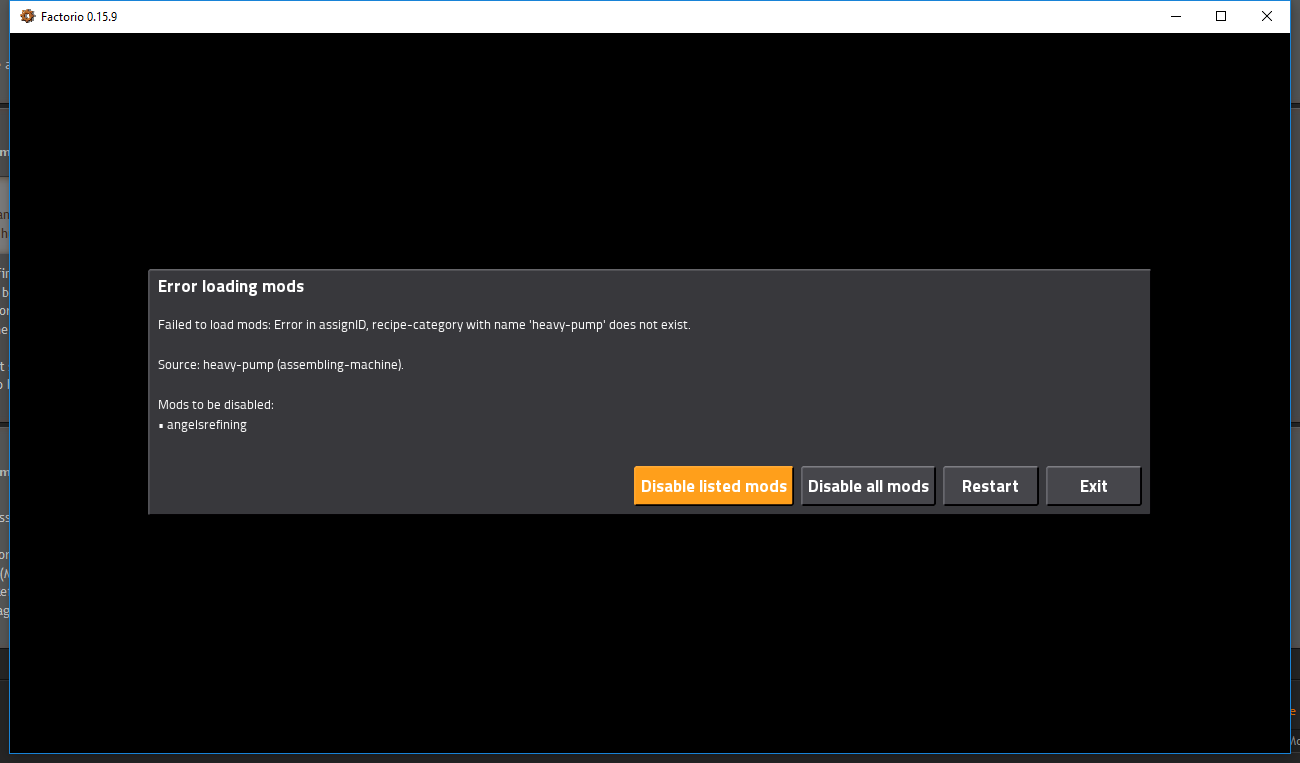1300x763 pixels.
Task: Hit the Restart button
Action: point(990,486)
